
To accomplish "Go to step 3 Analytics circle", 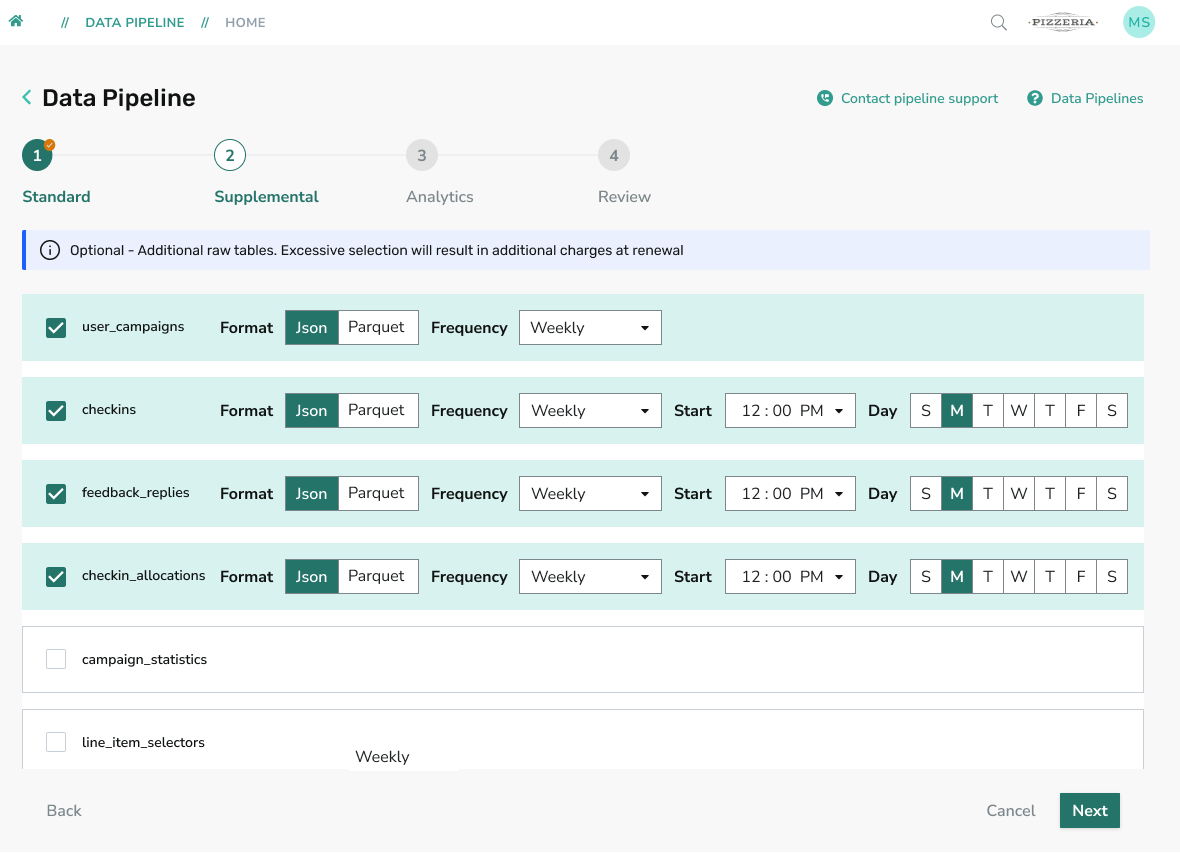I will (x=421, y=156).
